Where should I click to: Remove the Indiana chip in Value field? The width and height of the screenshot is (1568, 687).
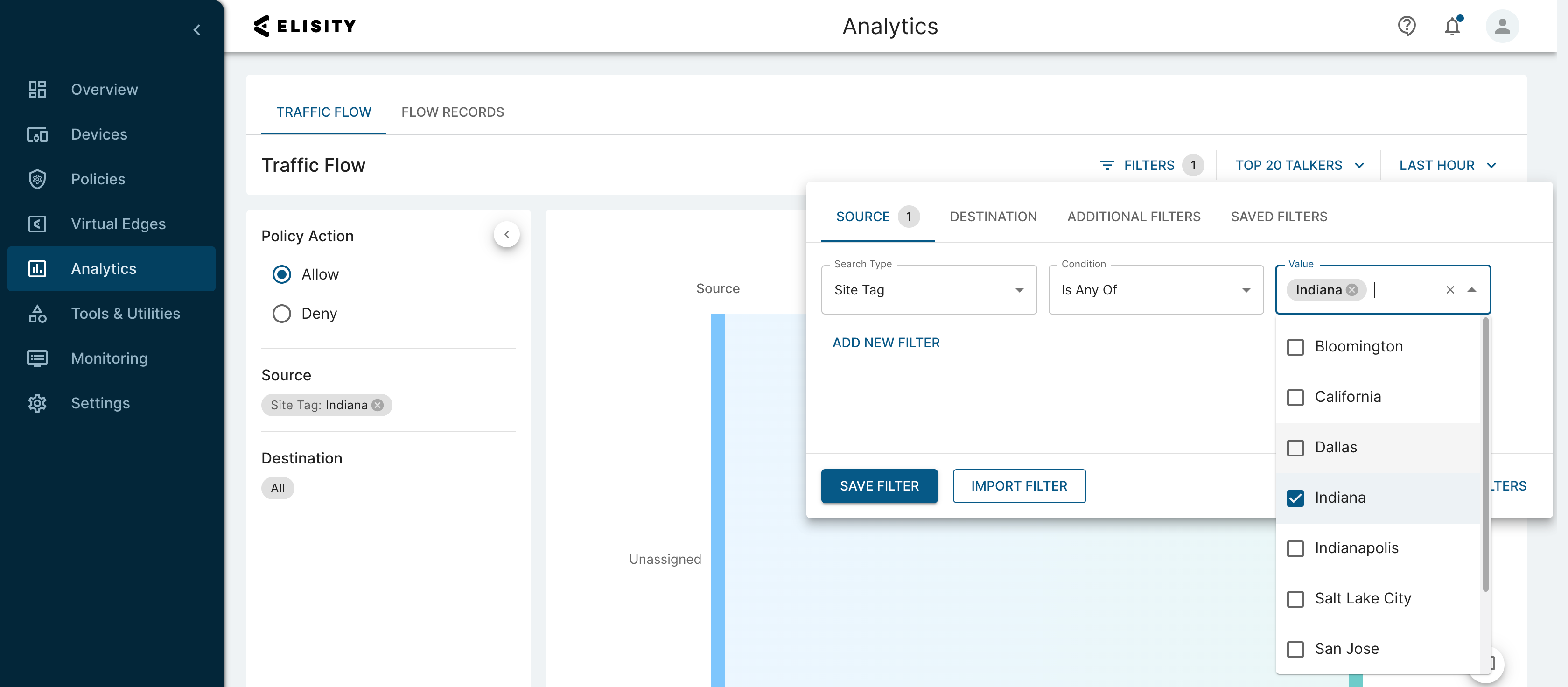click(x=1352, y=290)
